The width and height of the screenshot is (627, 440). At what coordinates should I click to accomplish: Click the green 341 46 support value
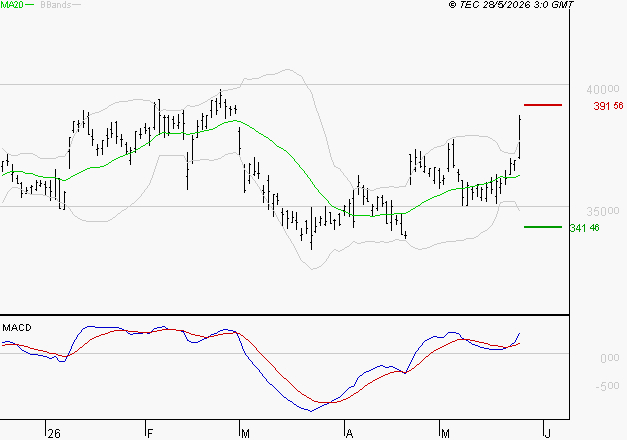click(x=584, y=228)
